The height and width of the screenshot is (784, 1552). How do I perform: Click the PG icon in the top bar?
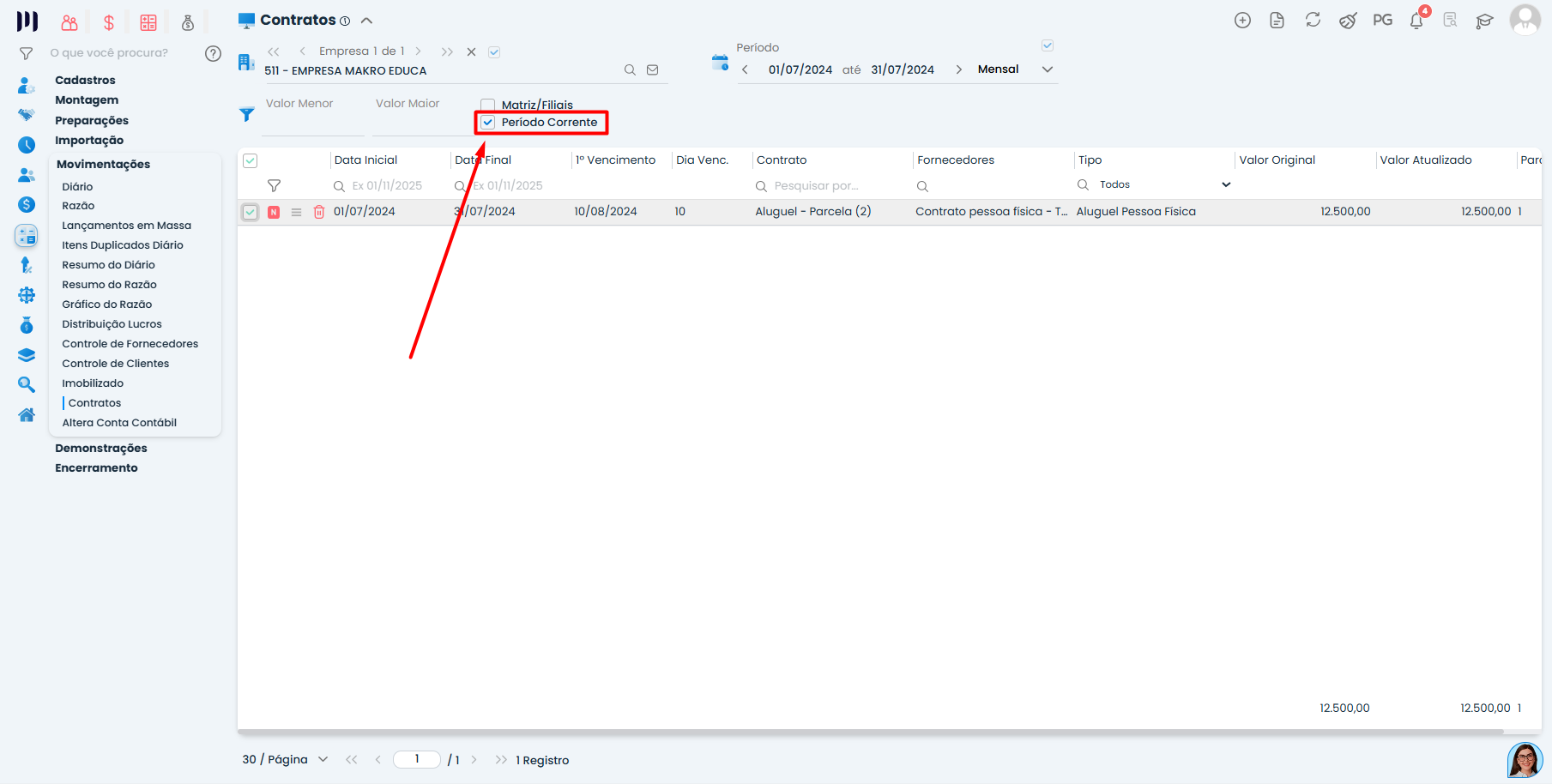(x=1382, y=19)
